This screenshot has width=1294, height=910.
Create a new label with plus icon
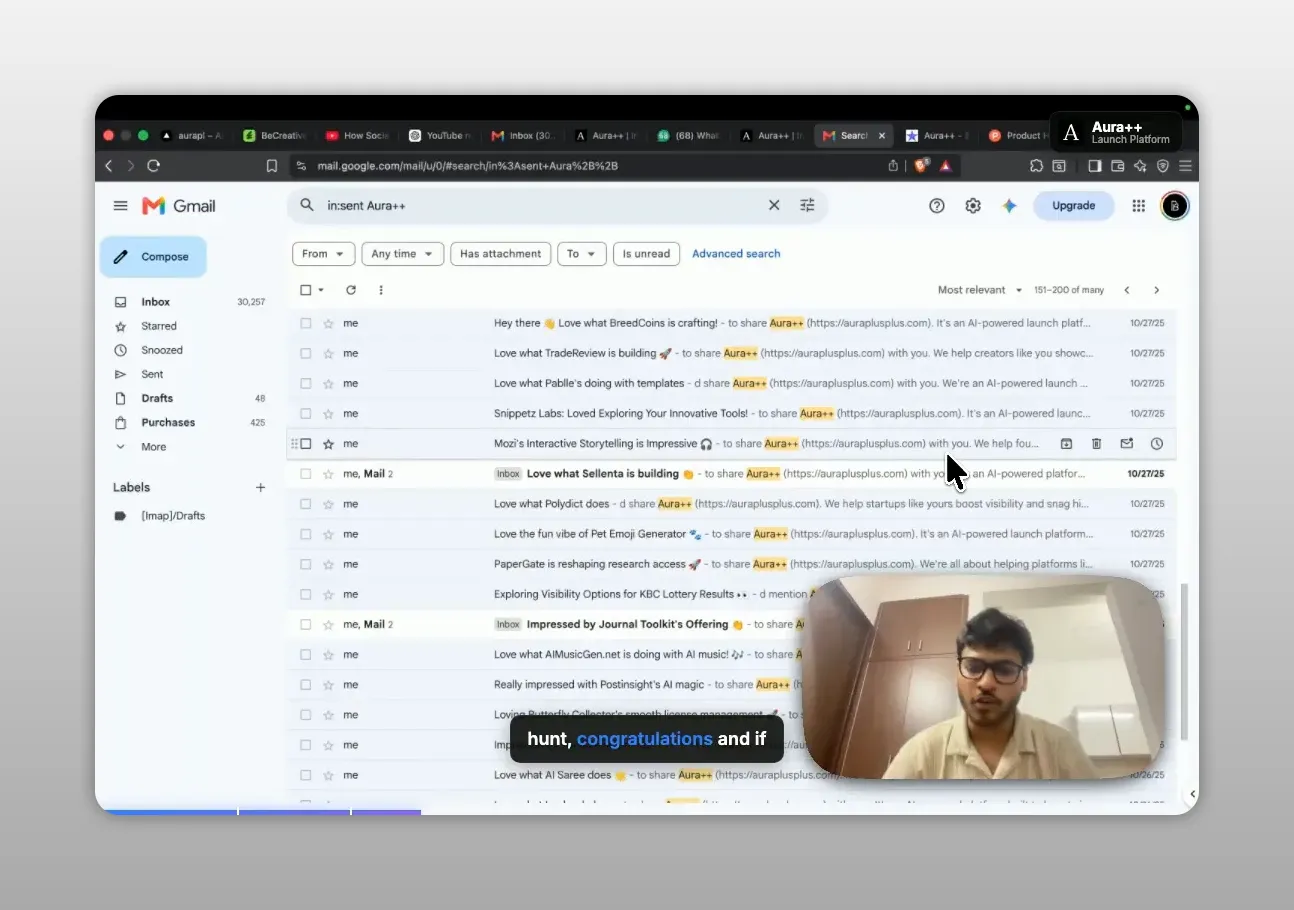261,488
